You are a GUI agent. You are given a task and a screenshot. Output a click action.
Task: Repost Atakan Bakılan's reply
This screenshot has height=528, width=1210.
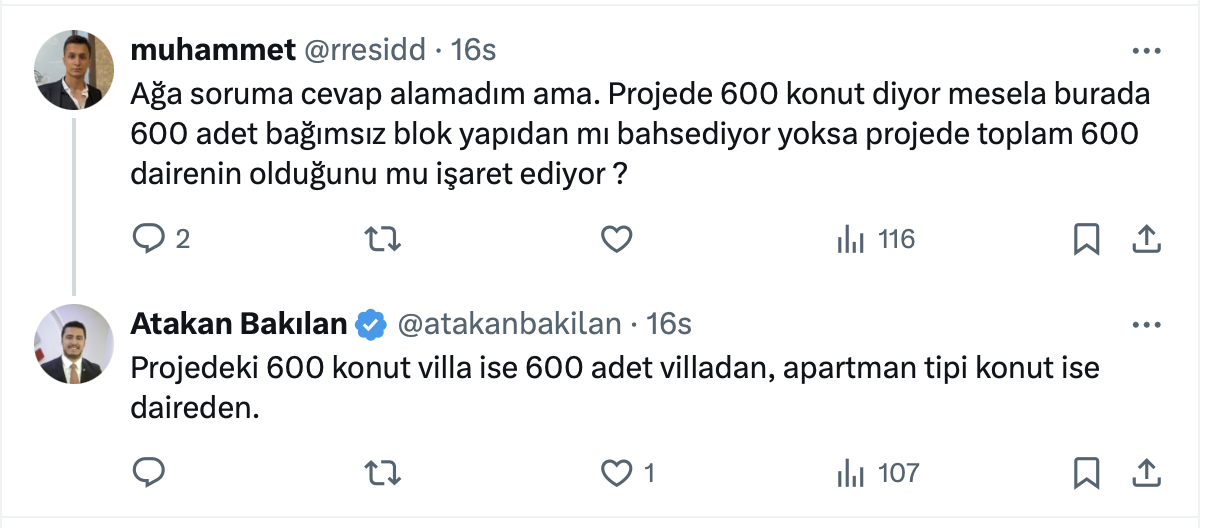[x=381, y=472]
